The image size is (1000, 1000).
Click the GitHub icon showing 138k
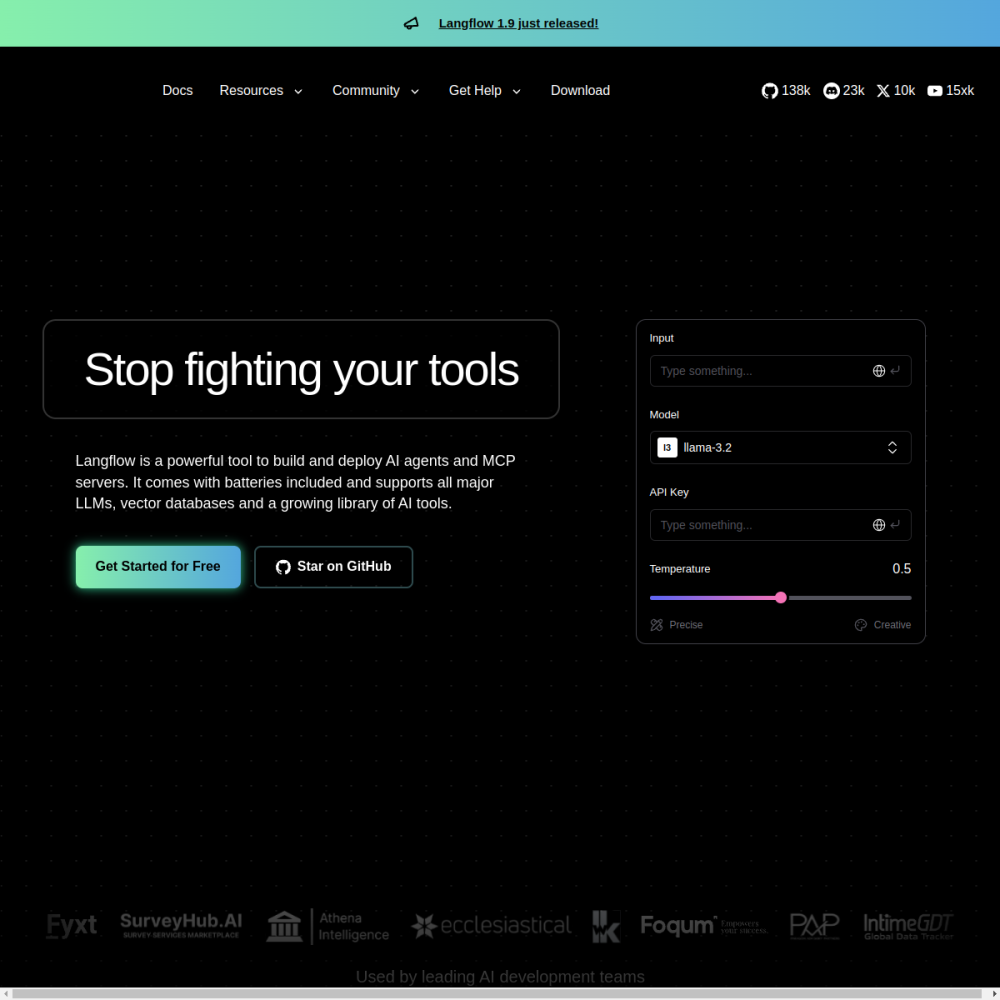coord(769,91)
